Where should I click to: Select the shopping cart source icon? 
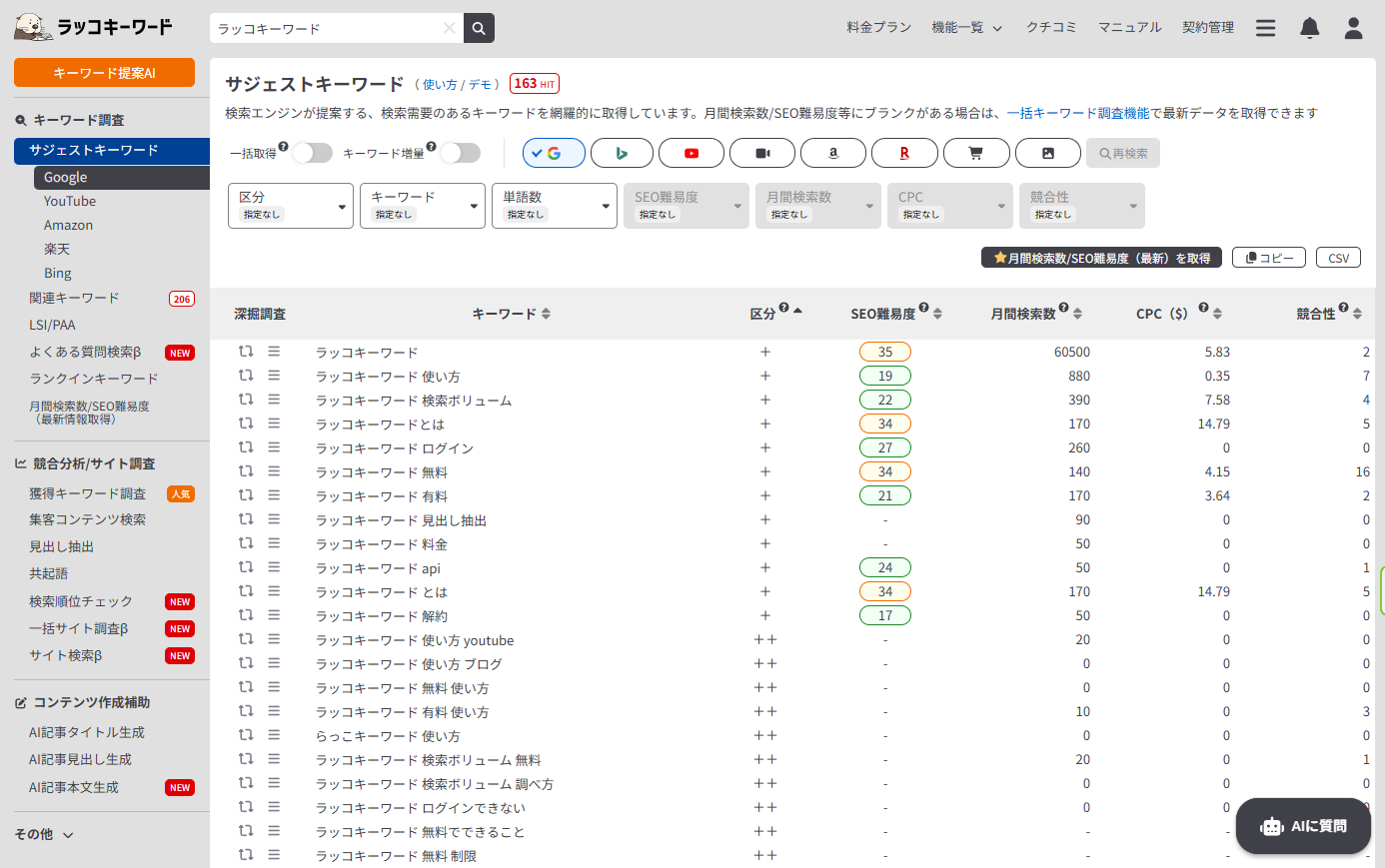[975, 153]
